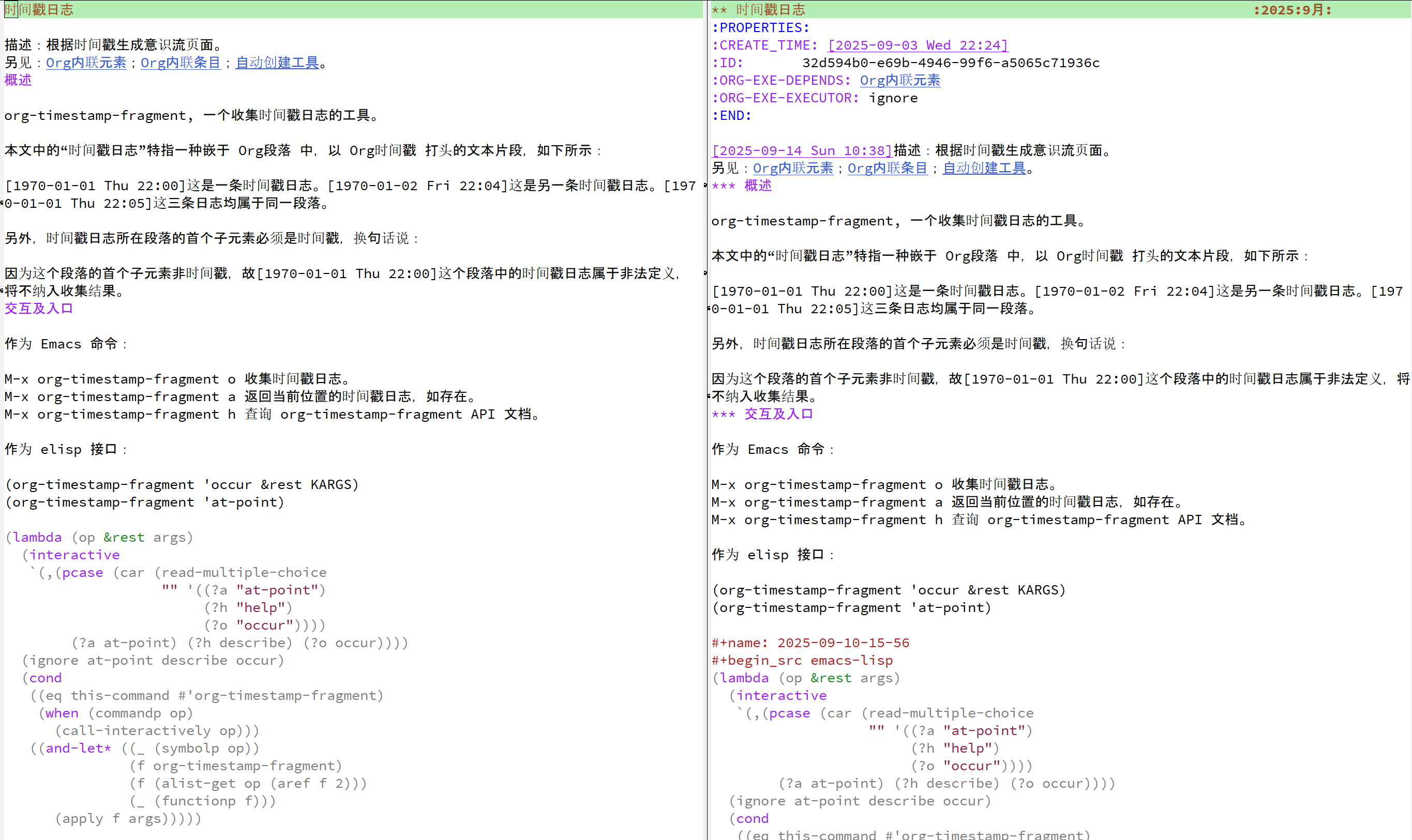Fold the *** 概述 heading in right pane
This screenshot has height=840, width=1412.
pyautogui.click(x=757, y=186)
